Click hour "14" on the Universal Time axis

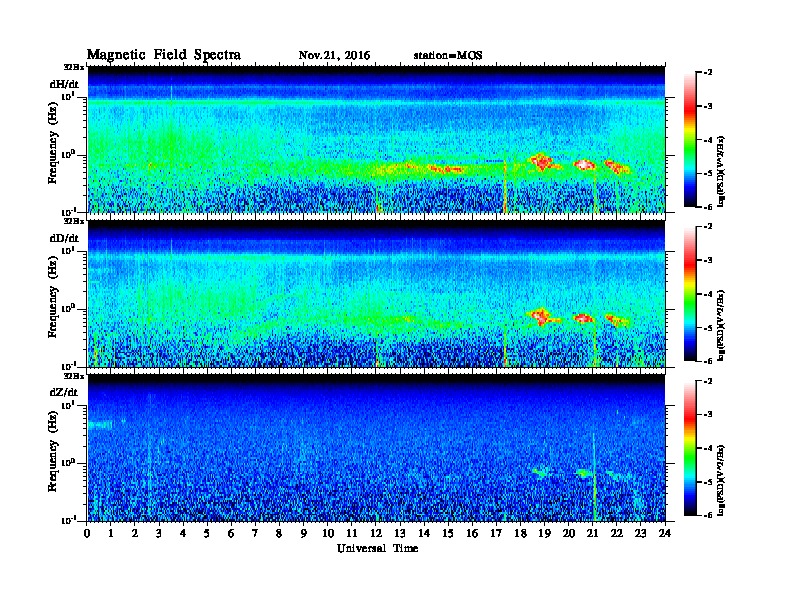pyautogui.click(x=424, y=533)
